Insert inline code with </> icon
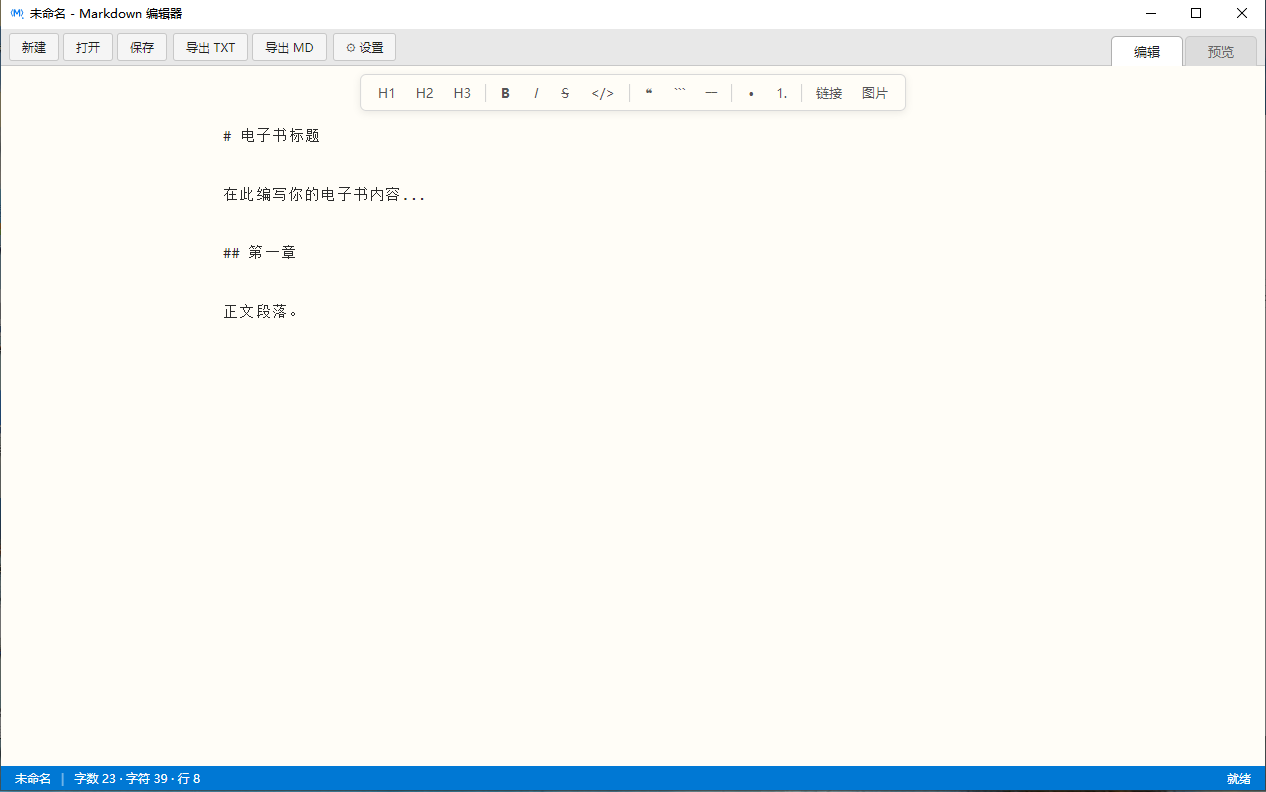Screen dimensions: 1266x792 [x=603, y=93]
